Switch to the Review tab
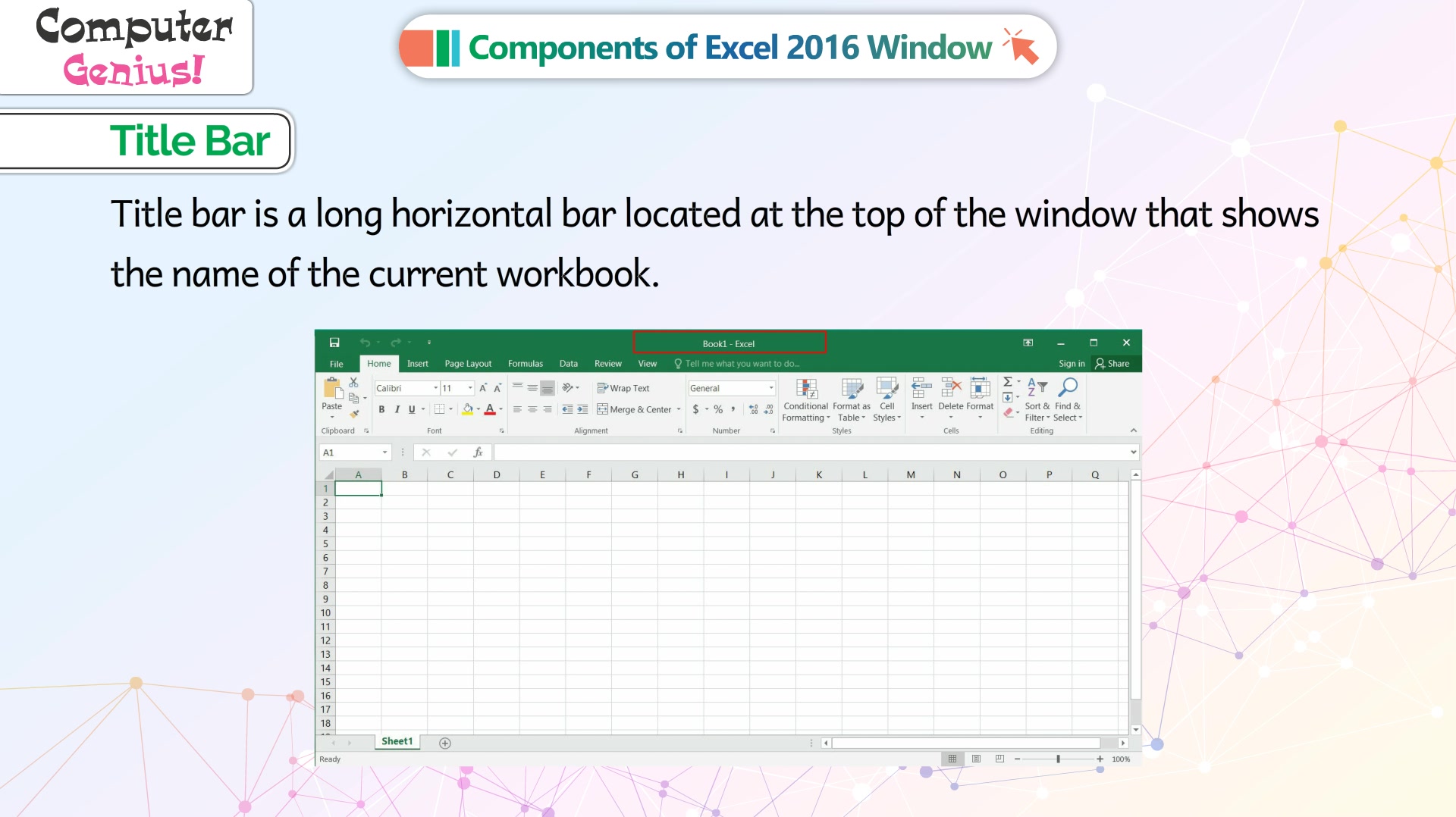 [x=608, y=364]
